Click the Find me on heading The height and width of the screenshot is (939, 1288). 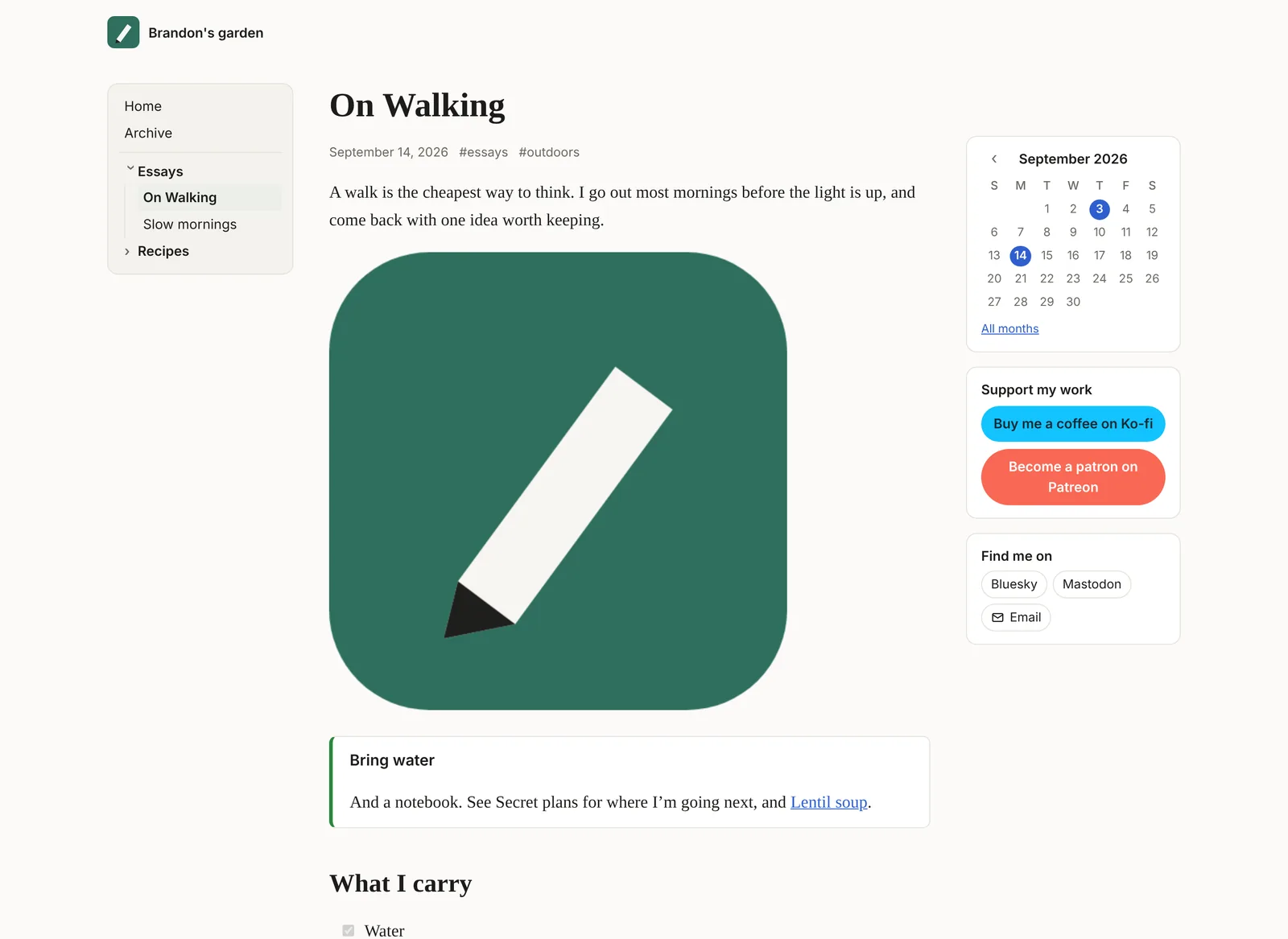click(x=1016, y=557)
